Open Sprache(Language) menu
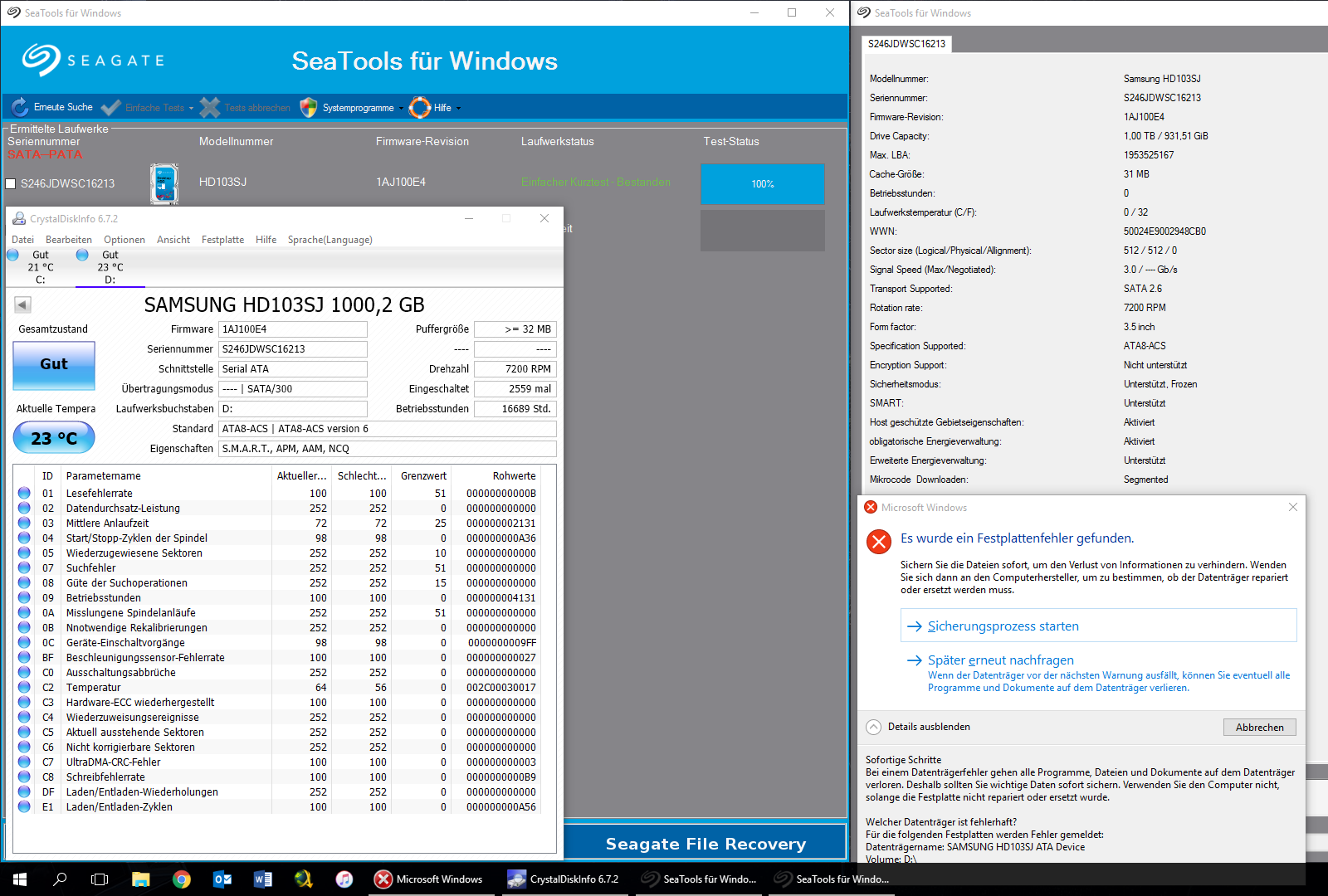 330,240
